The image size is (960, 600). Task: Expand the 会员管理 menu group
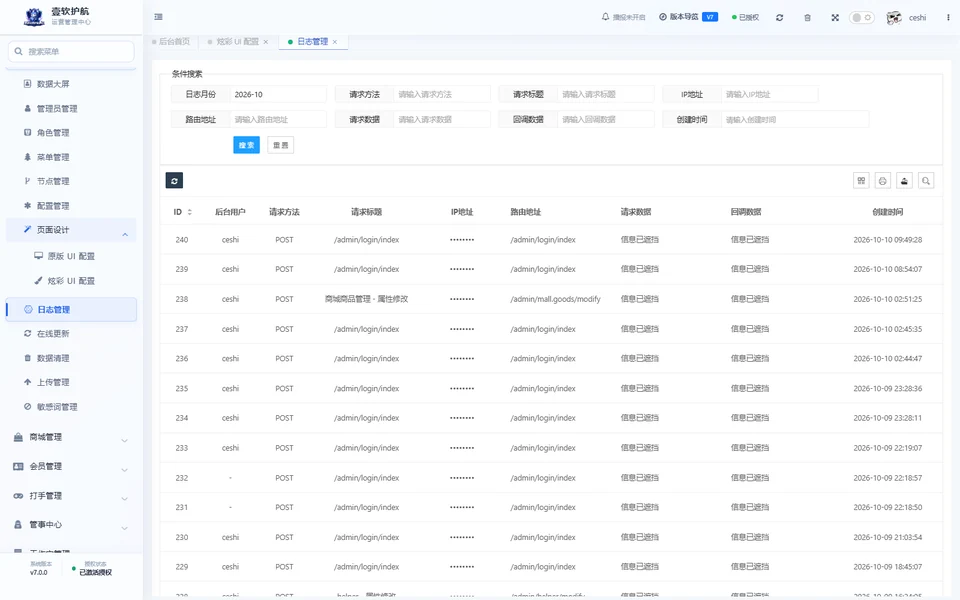[71, 467]
